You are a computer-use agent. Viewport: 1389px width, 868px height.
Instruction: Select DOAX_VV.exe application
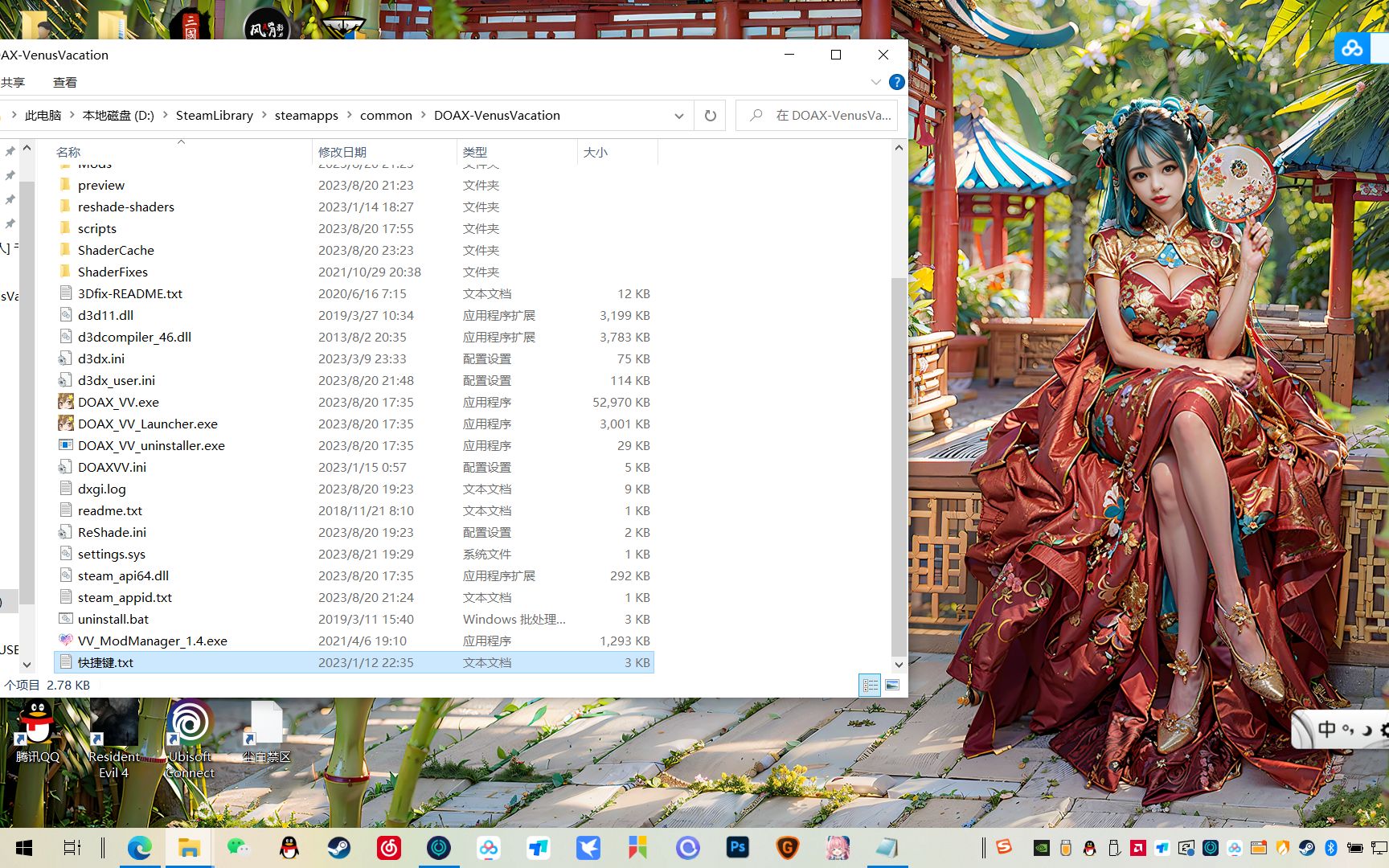[x=118, y=402]
